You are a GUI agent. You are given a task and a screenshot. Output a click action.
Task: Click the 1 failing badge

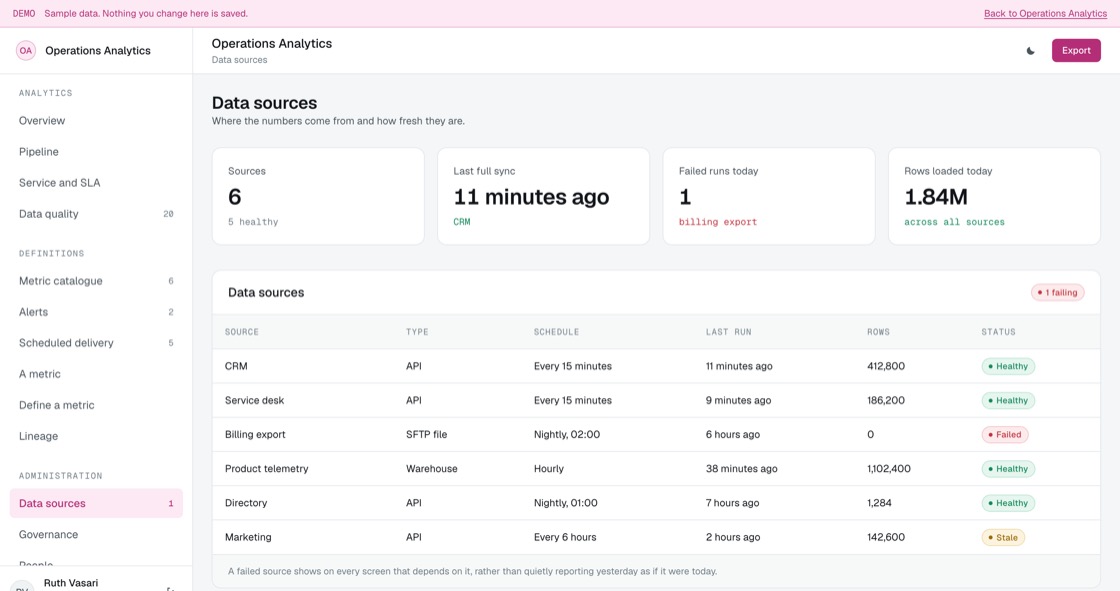(1057, 292)
